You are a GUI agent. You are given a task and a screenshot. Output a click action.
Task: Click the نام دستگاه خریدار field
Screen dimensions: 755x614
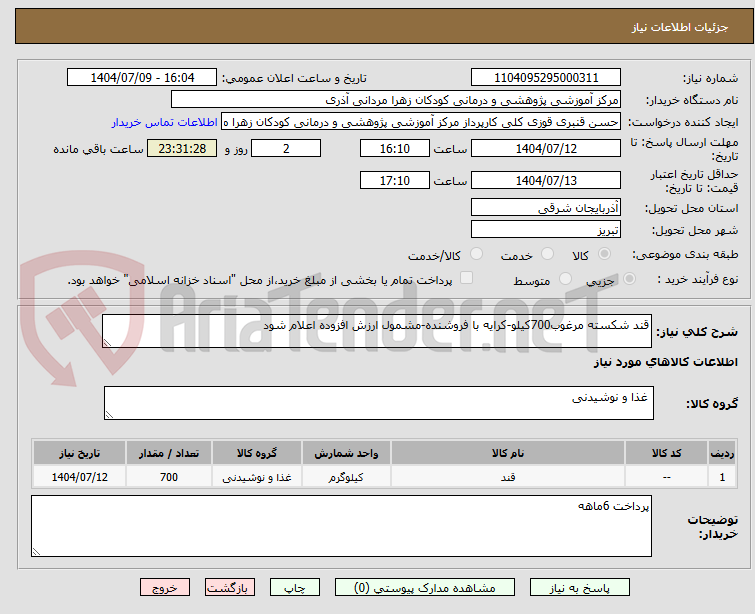pyautogui.click(x=396, y=100)
